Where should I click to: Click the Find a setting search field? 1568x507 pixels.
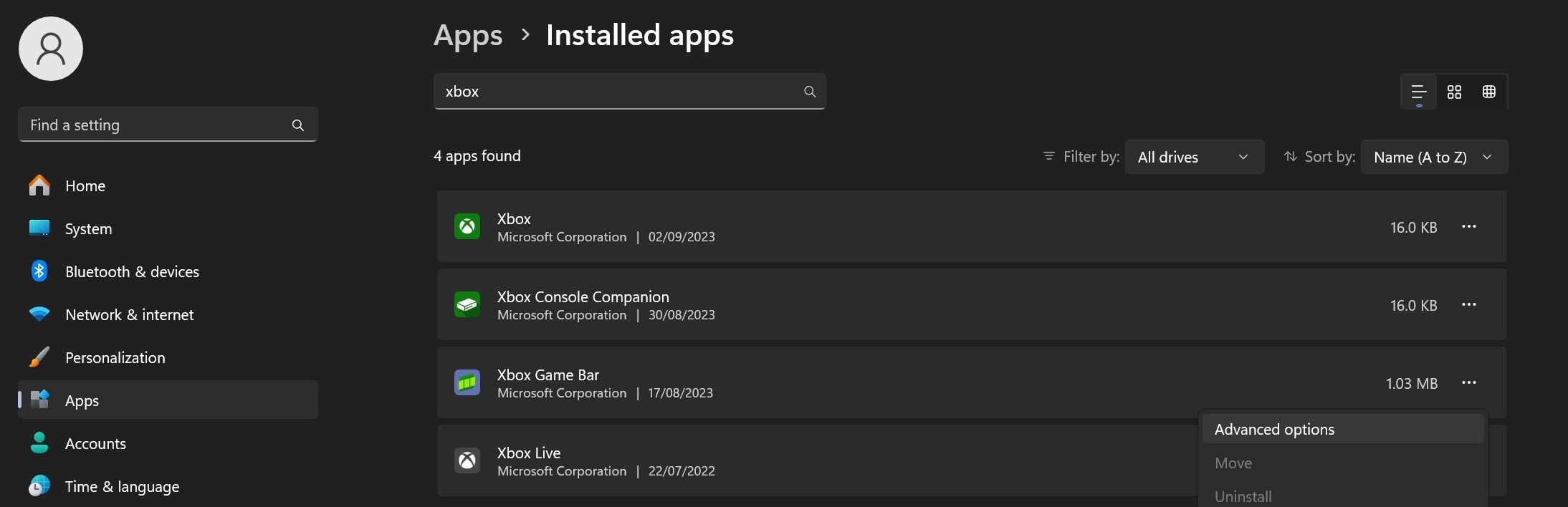tap(158, 125)
